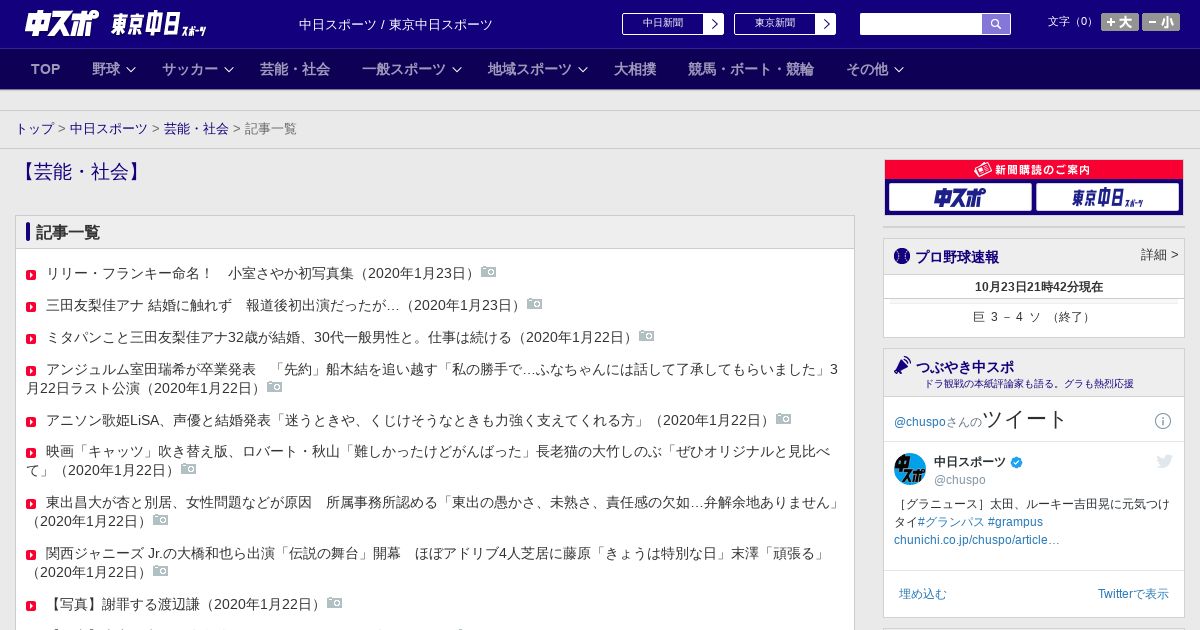Click the search magnifier button
The height and width of the screenshot is (630, 1200).
tap(996, 24)
